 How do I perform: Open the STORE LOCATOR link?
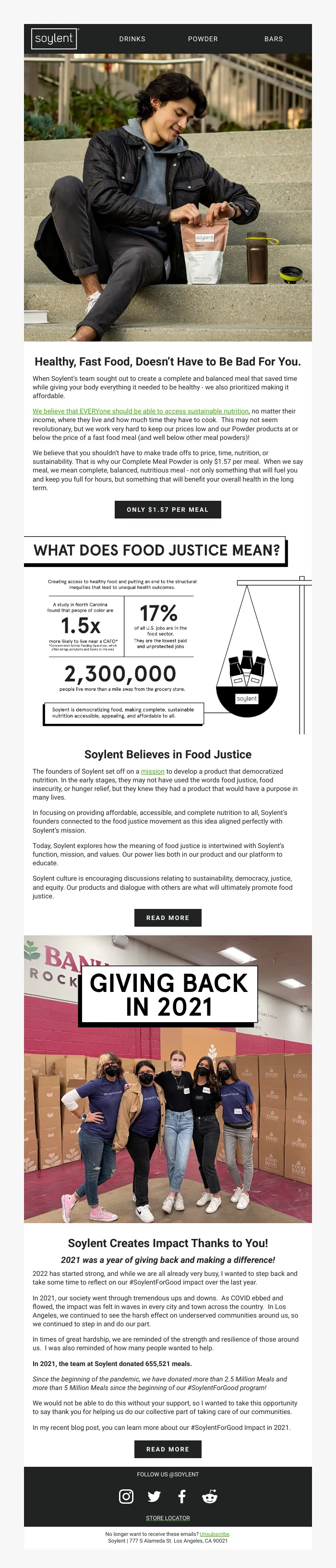[x=168, y=1518]
